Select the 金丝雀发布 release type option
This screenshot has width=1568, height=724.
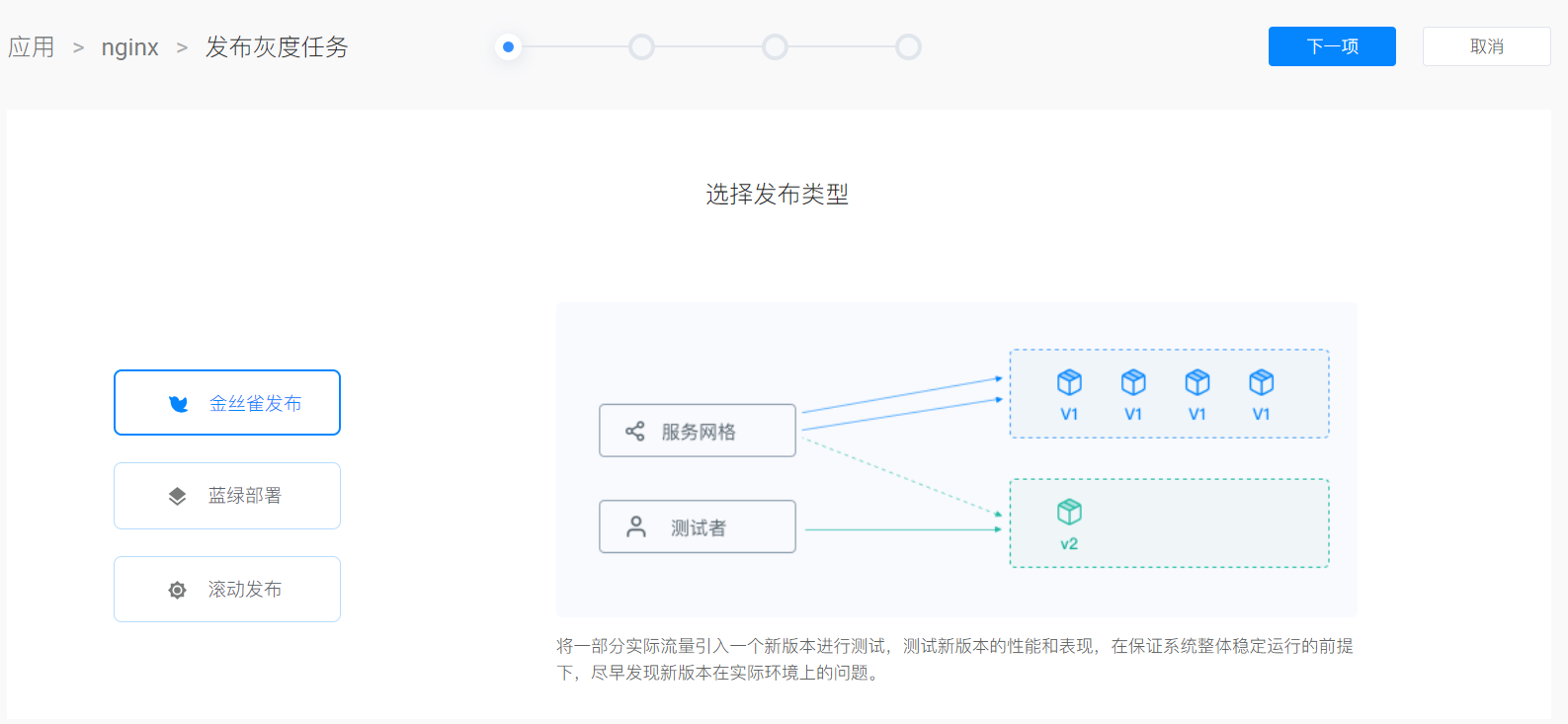click(x=227, y=403)
